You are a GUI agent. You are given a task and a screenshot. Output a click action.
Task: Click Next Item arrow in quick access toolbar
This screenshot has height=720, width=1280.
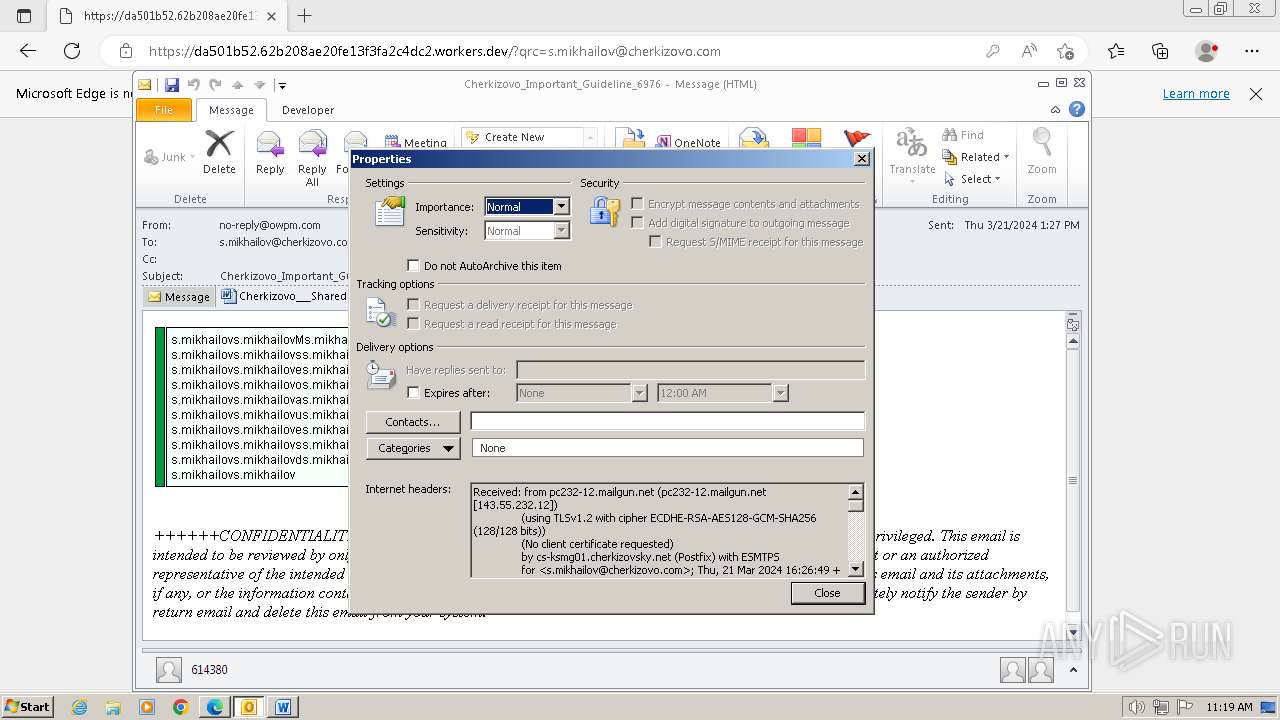[x=259, y=85]
